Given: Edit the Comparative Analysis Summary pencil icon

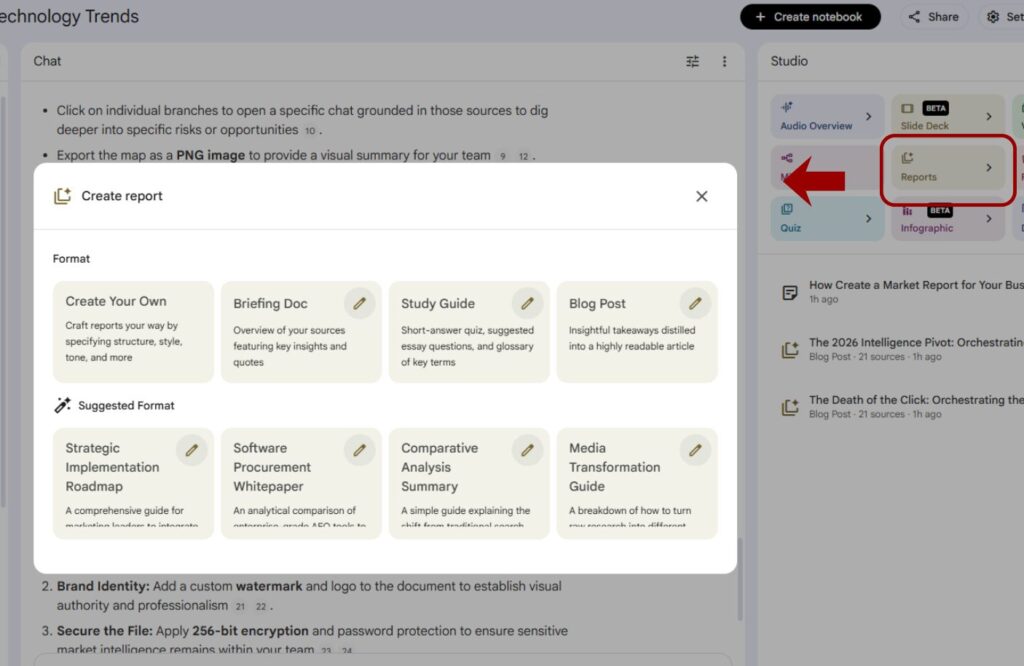Looking at the screenshot, I should pos(527,450).
